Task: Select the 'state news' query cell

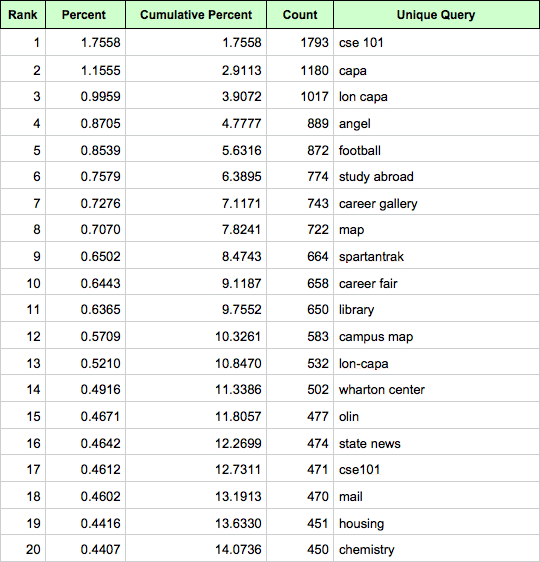Action: click(436, 443)
